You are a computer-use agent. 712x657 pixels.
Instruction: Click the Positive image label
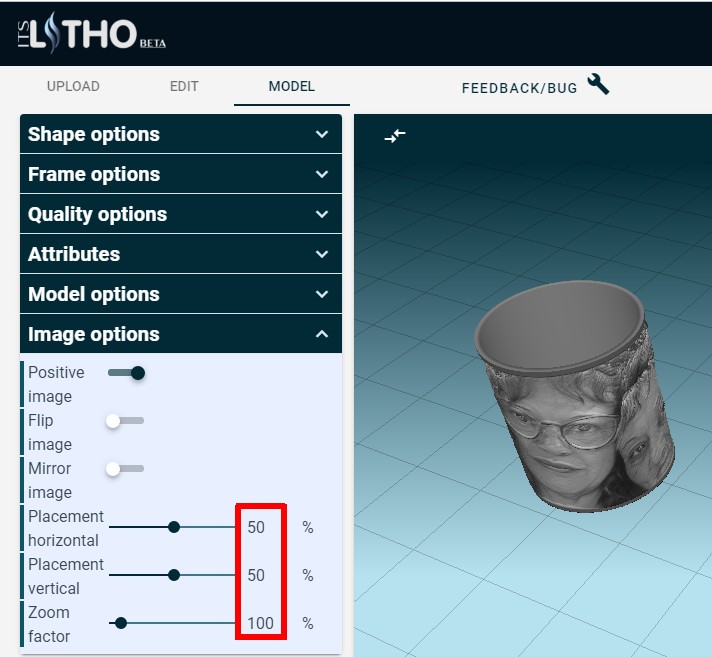tap(56, 384)
